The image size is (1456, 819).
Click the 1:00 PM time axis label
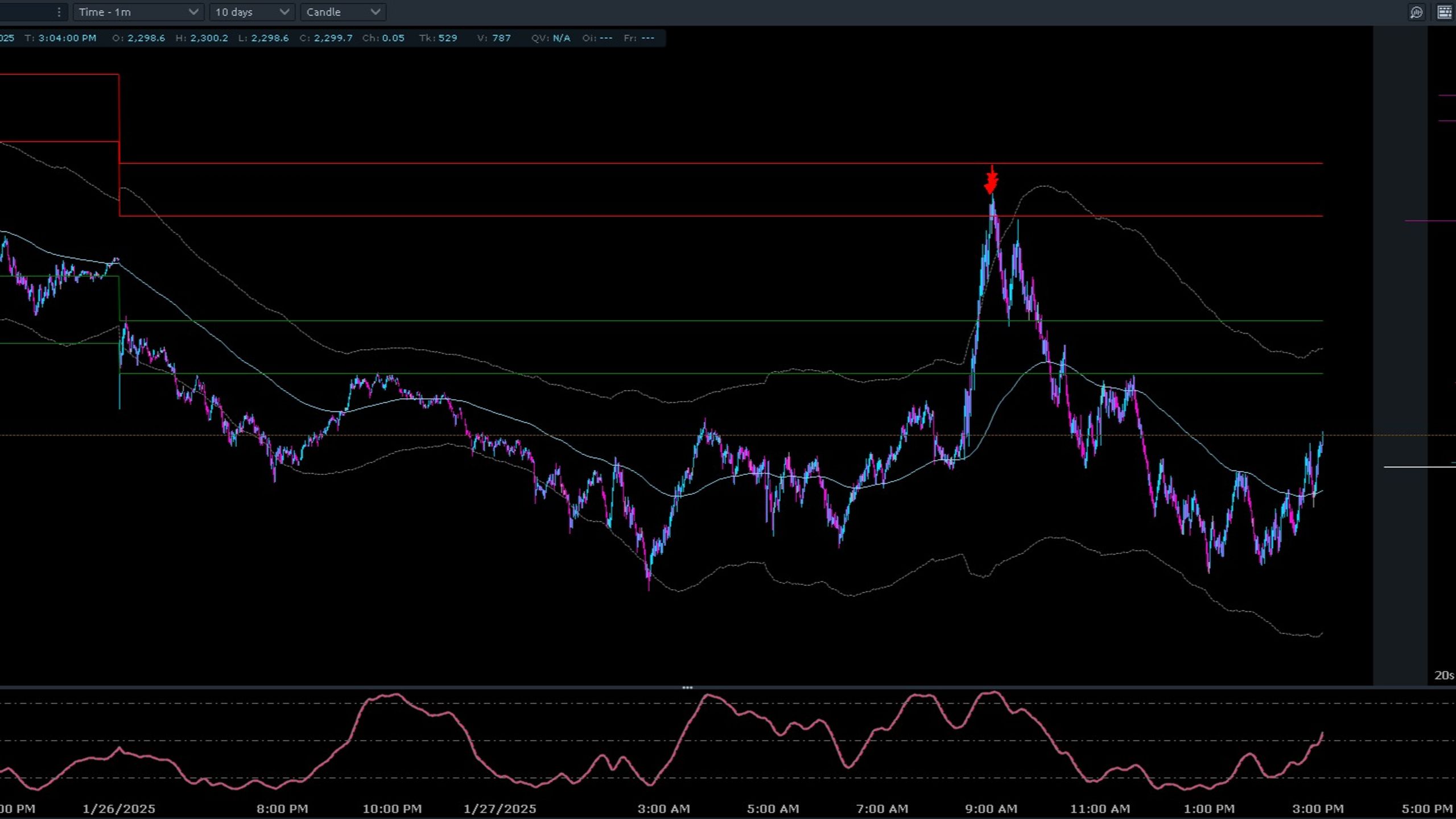pyautogui.click(x=1209, y=809)
